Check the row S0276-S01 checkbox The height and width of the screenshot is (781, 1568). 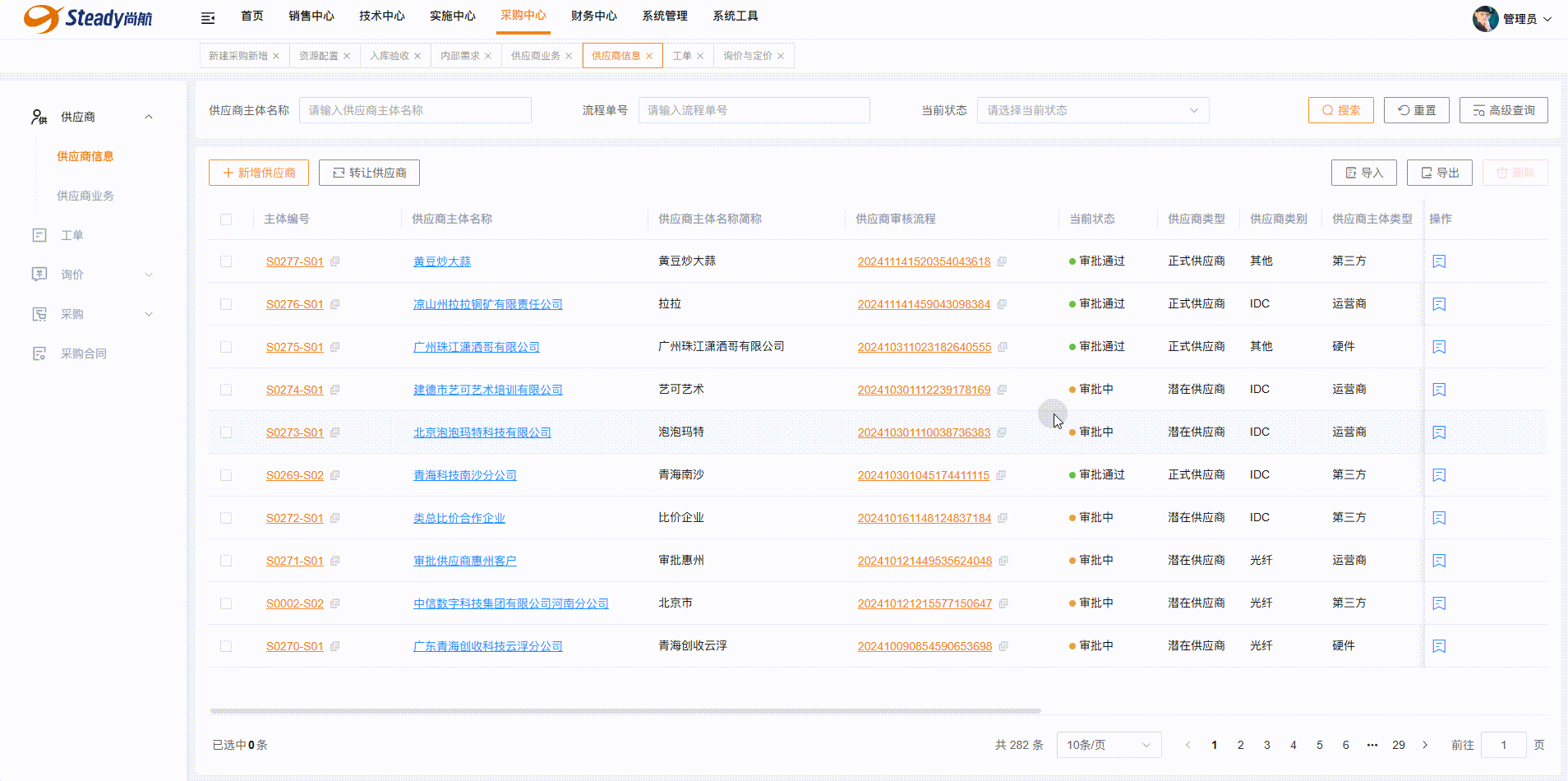(226, 304)
